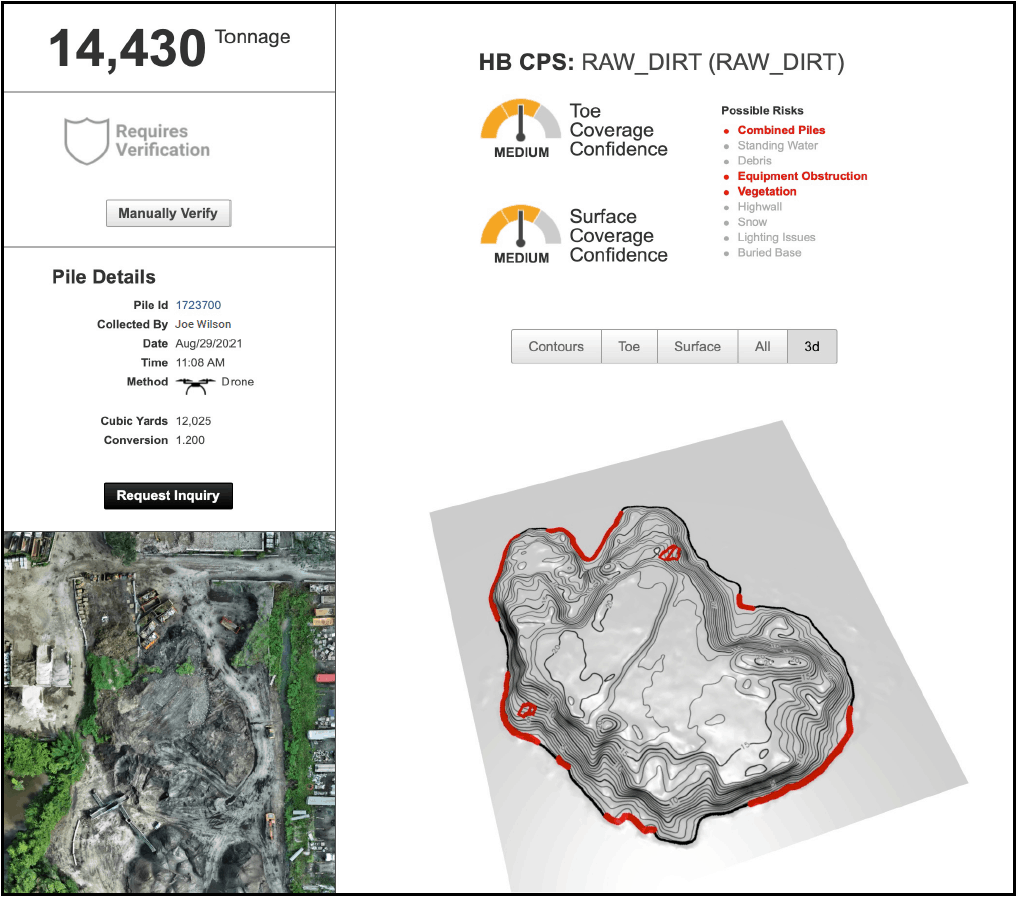Click the Requires Verification shield icon
1019x898 pixels.
click(x=85, y=141)
